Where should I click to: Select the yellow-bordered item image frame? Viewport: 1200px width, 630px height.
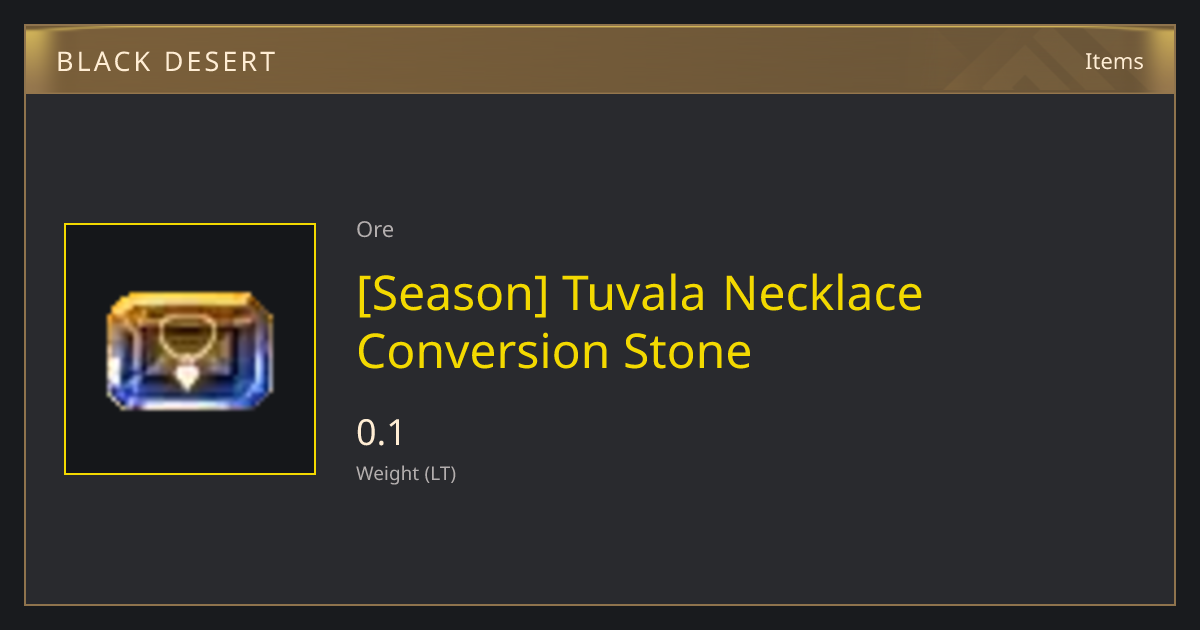190,349
